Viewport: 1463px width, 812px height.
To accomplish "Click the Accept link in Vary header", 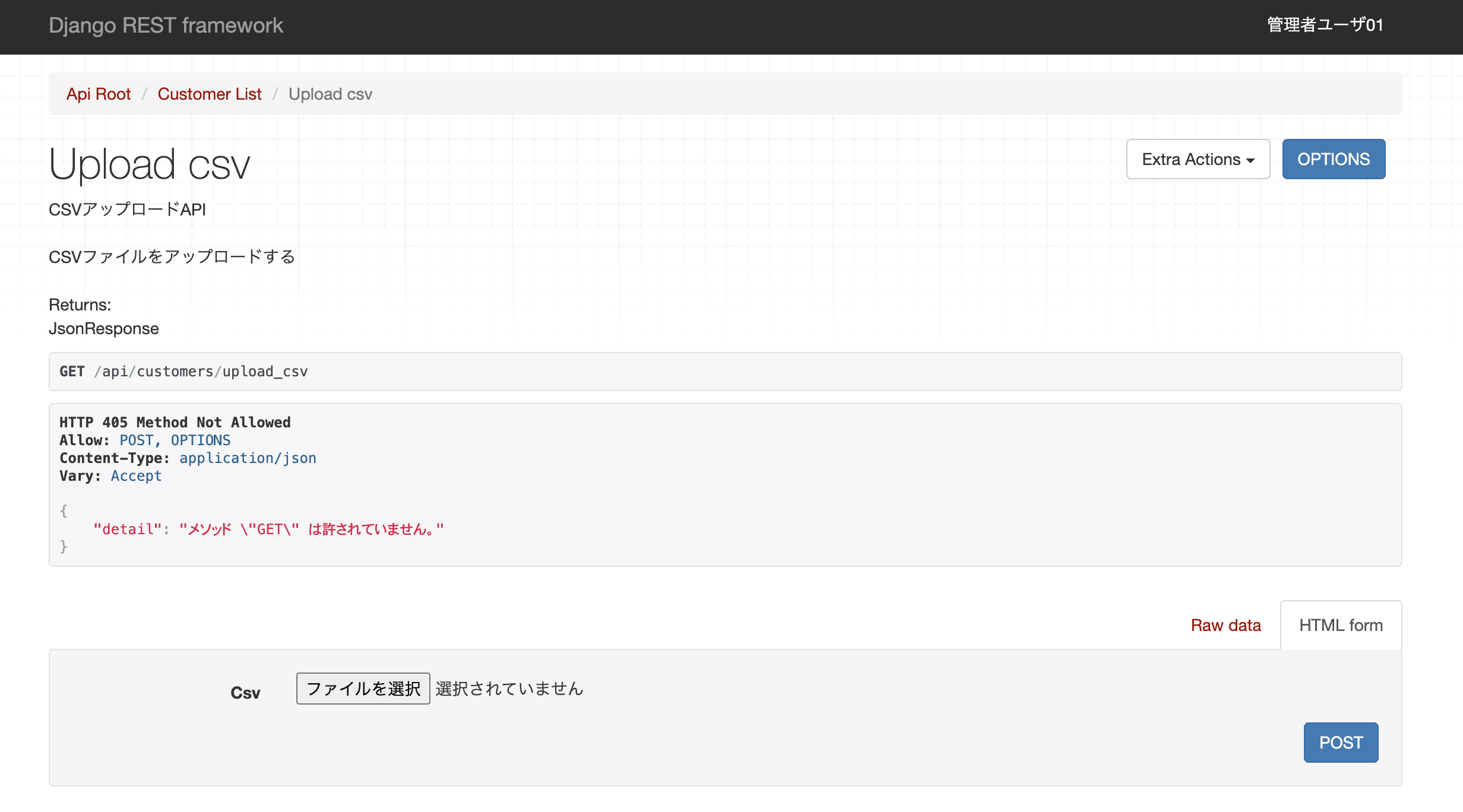I will point(136,475).
